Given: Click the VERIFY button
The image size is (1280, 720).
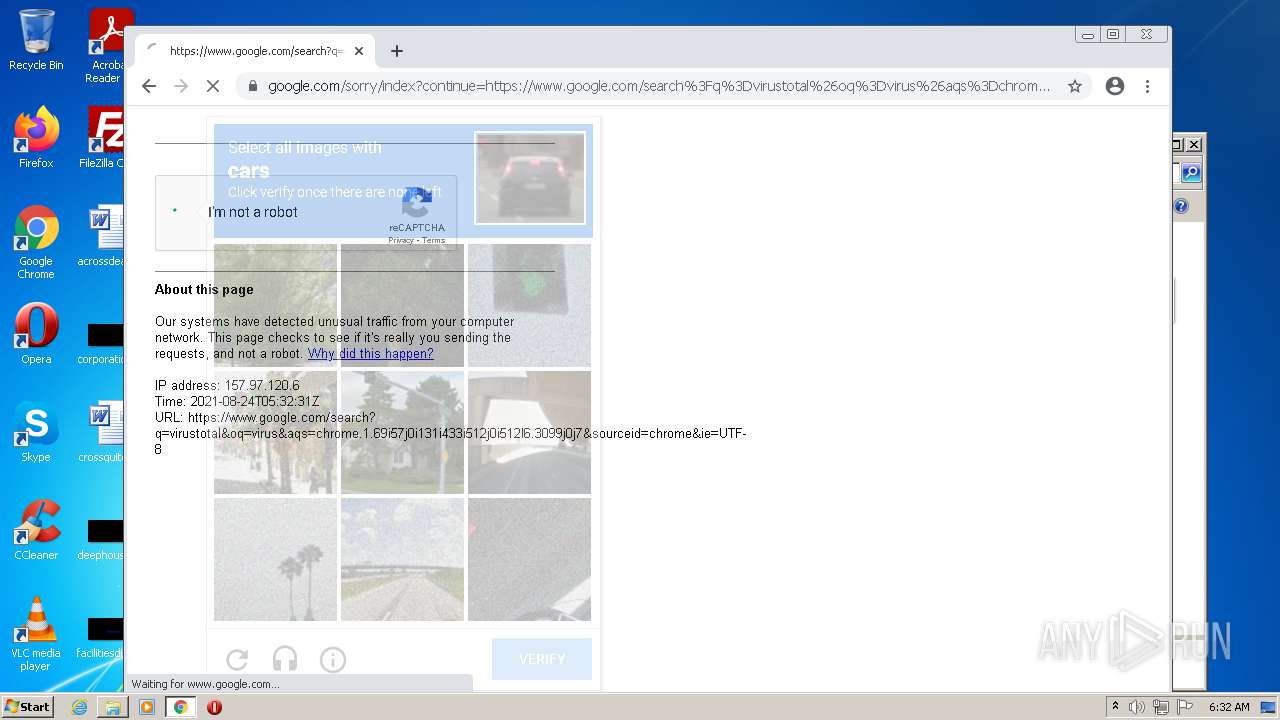Looking at the screenshot, I should 542,659.
